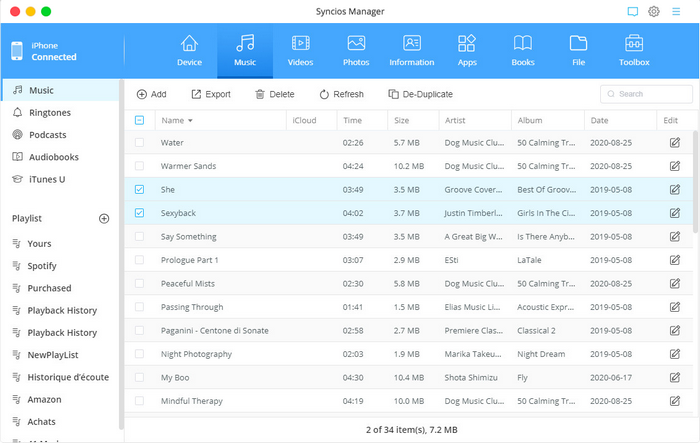Edit info for the Water track
The image size is (700, 443).
pyautogui.click(x=675, y=142)
